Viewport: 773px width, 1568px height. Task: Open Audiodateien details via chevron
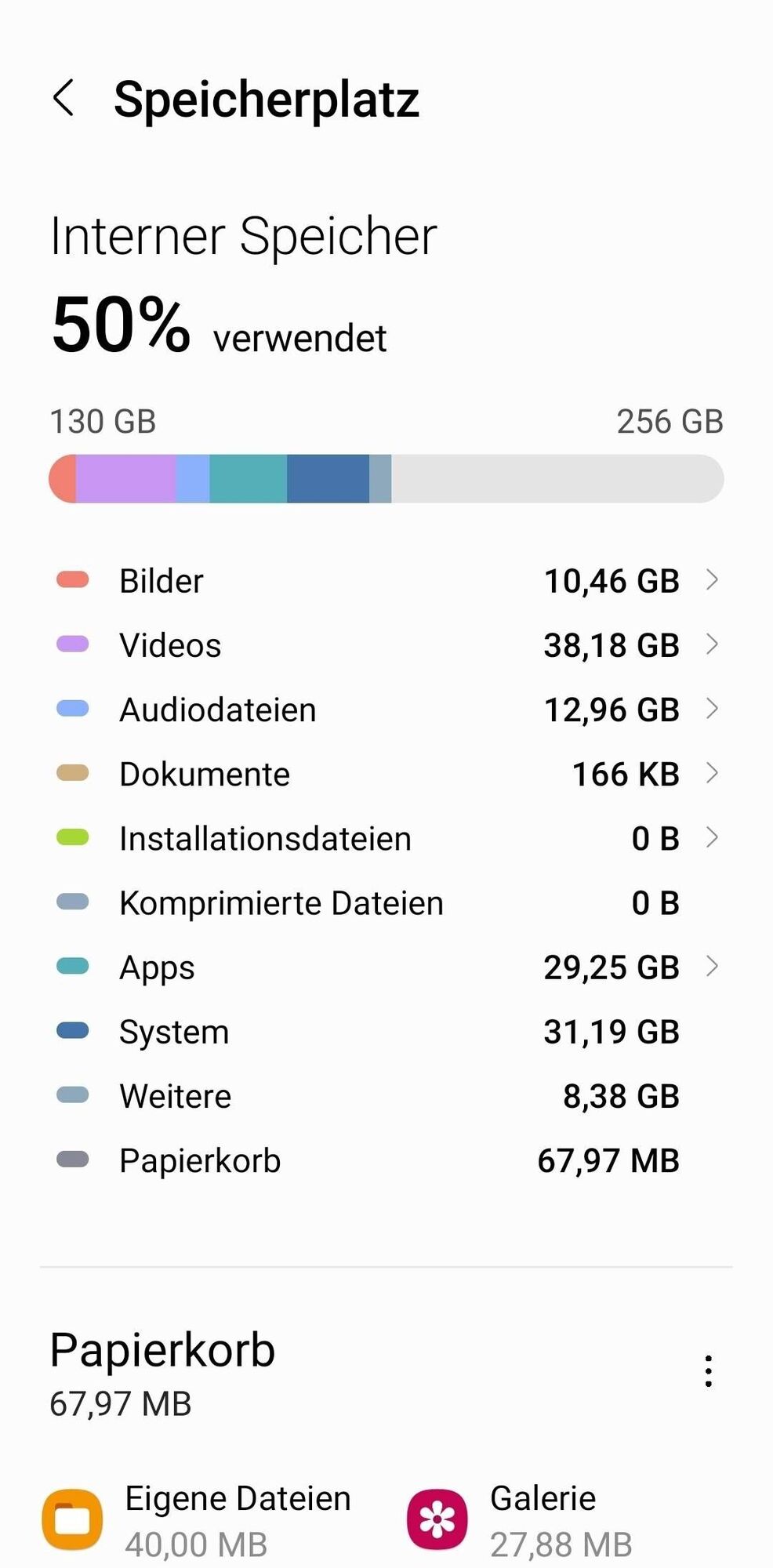(712, 709)
